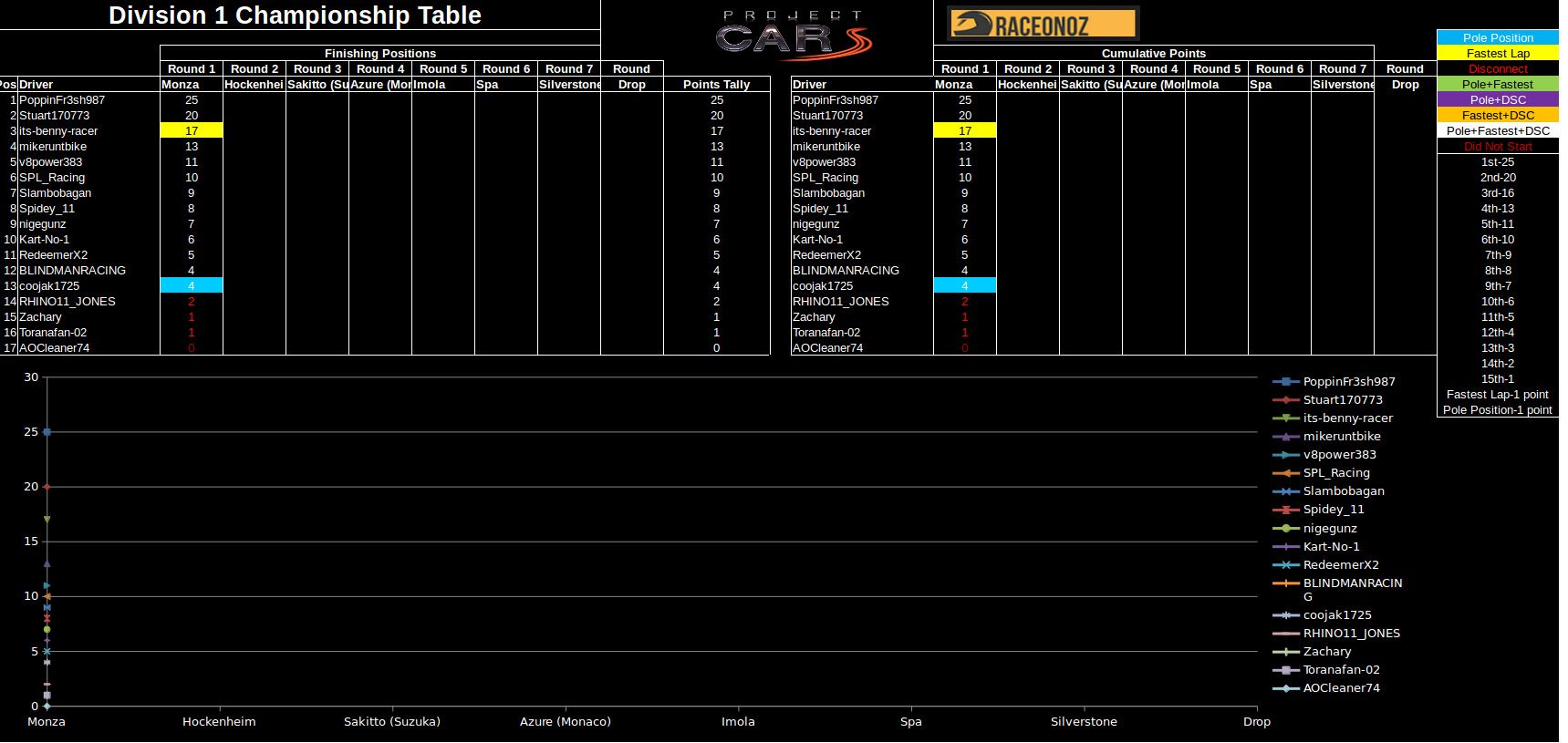Click RHINO11_JONES entry in chart legend

tap(1336, 633)
